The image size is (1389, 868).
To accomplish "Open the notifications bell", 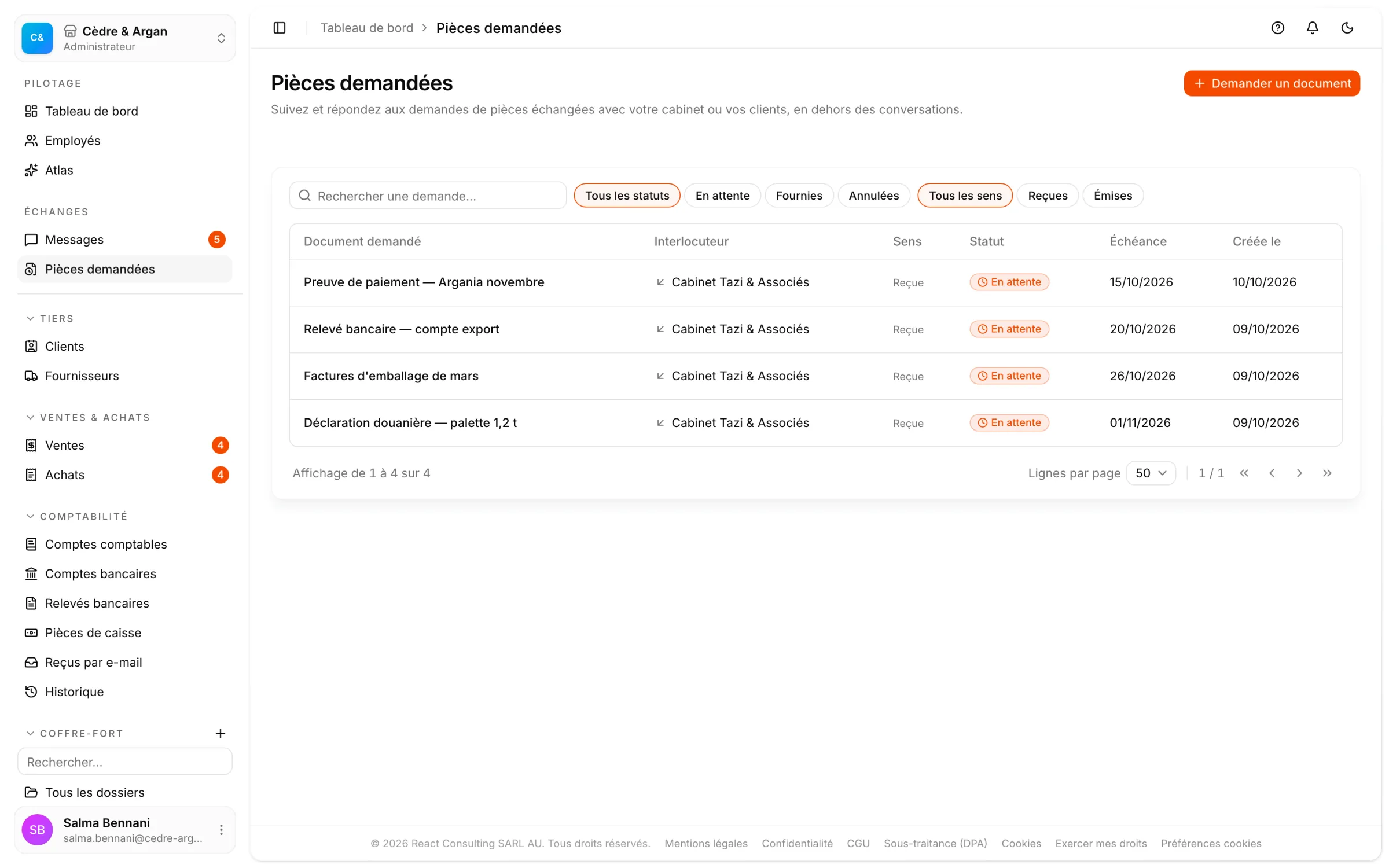I will coord(1312,28).
